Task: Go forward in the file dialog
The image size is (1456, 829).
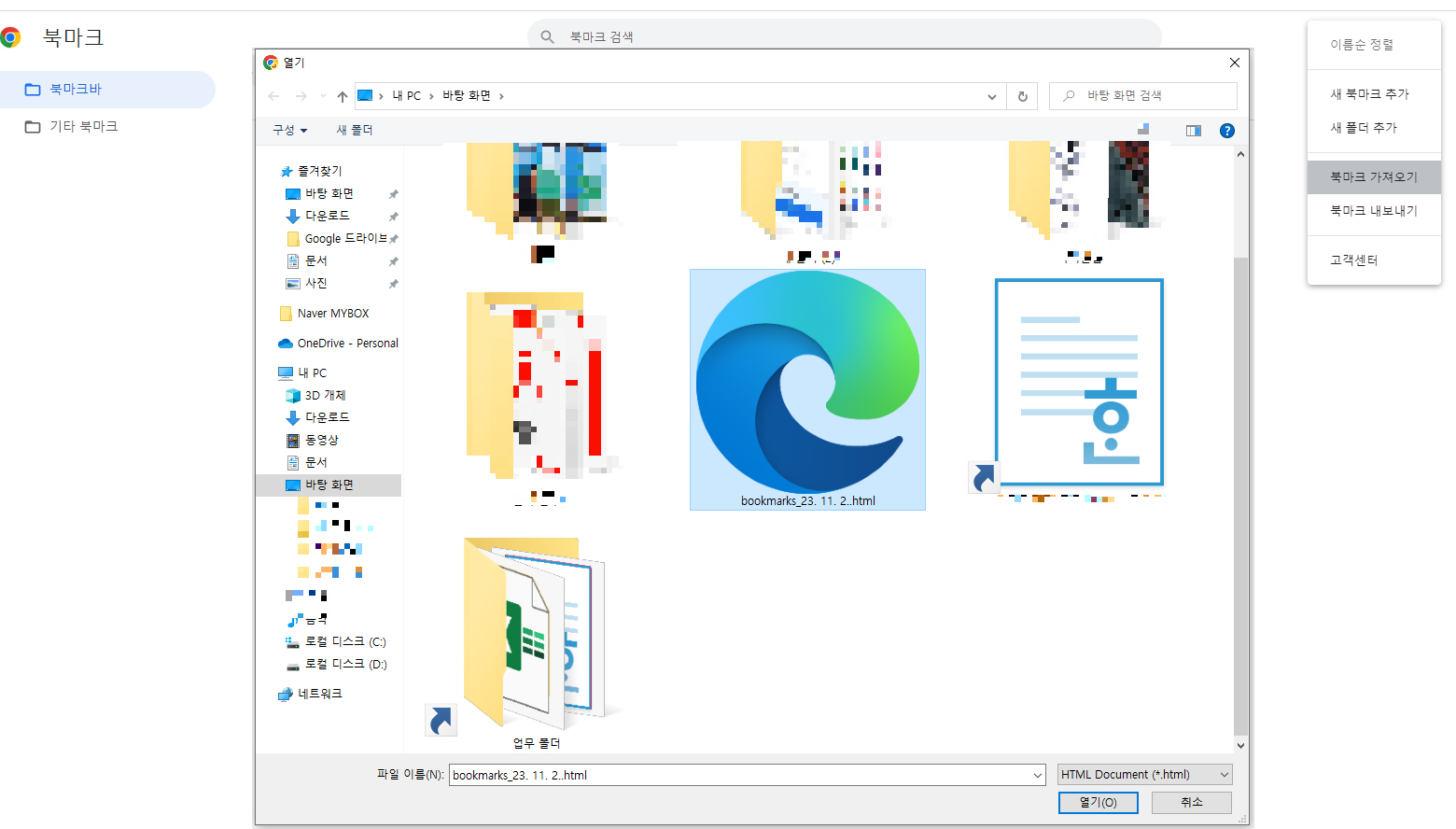Action: [301, 96]
